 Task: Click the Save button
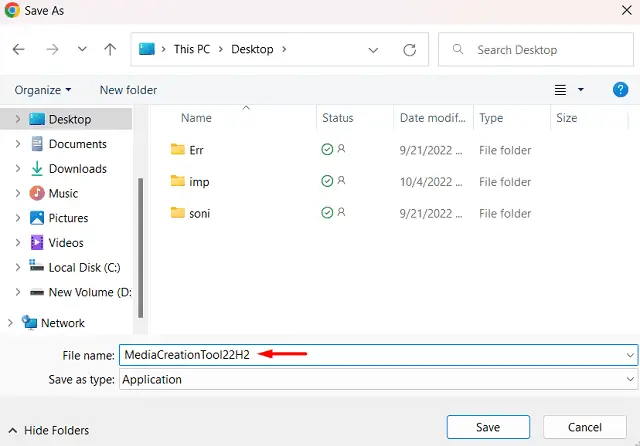[x=488, y=427]
